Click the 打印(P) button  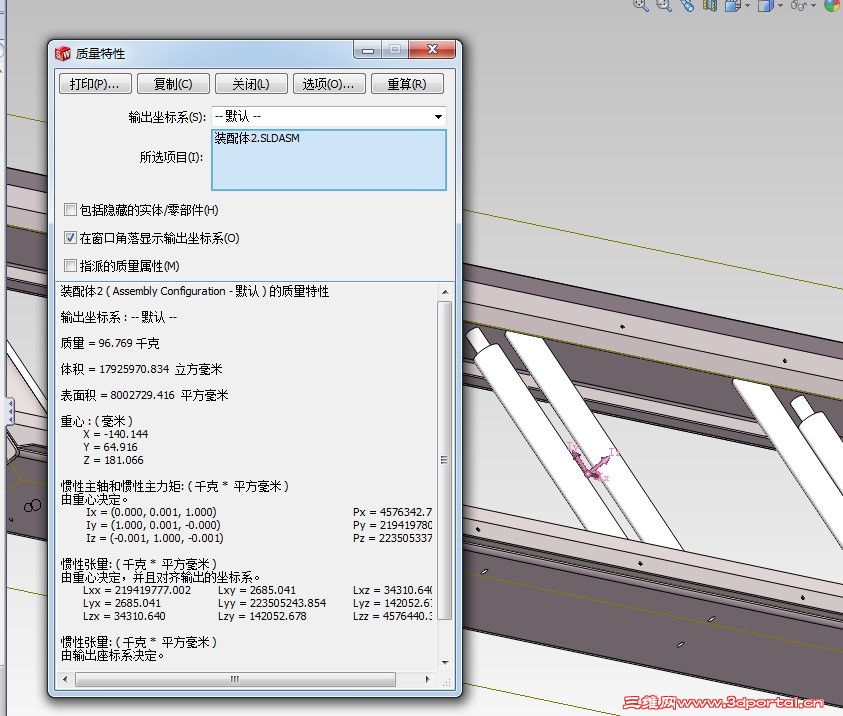[x=95, y=83]
